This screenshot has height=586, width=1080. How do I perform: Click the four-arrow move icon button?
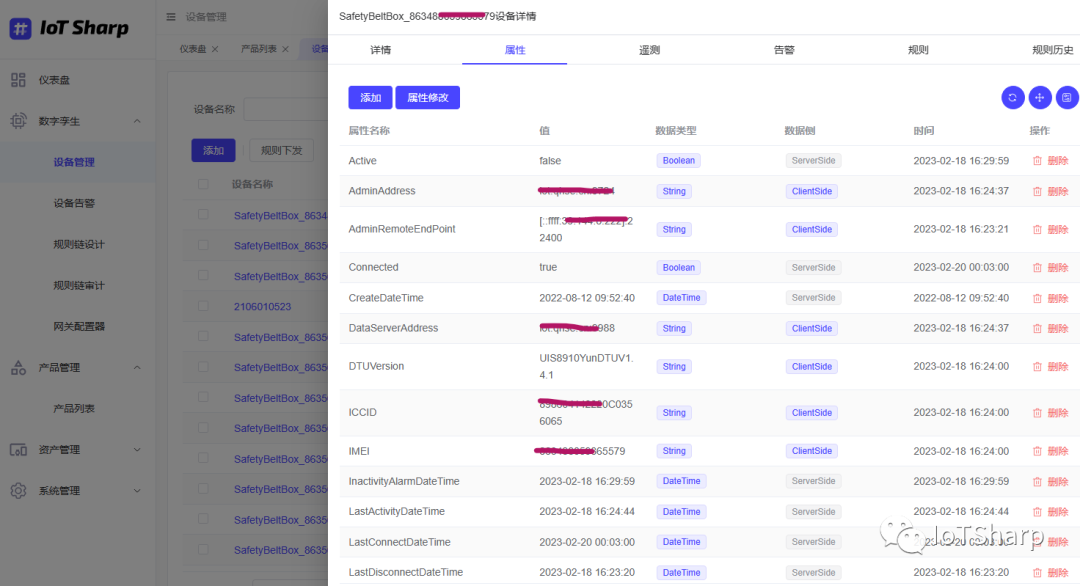[1040, 97]
